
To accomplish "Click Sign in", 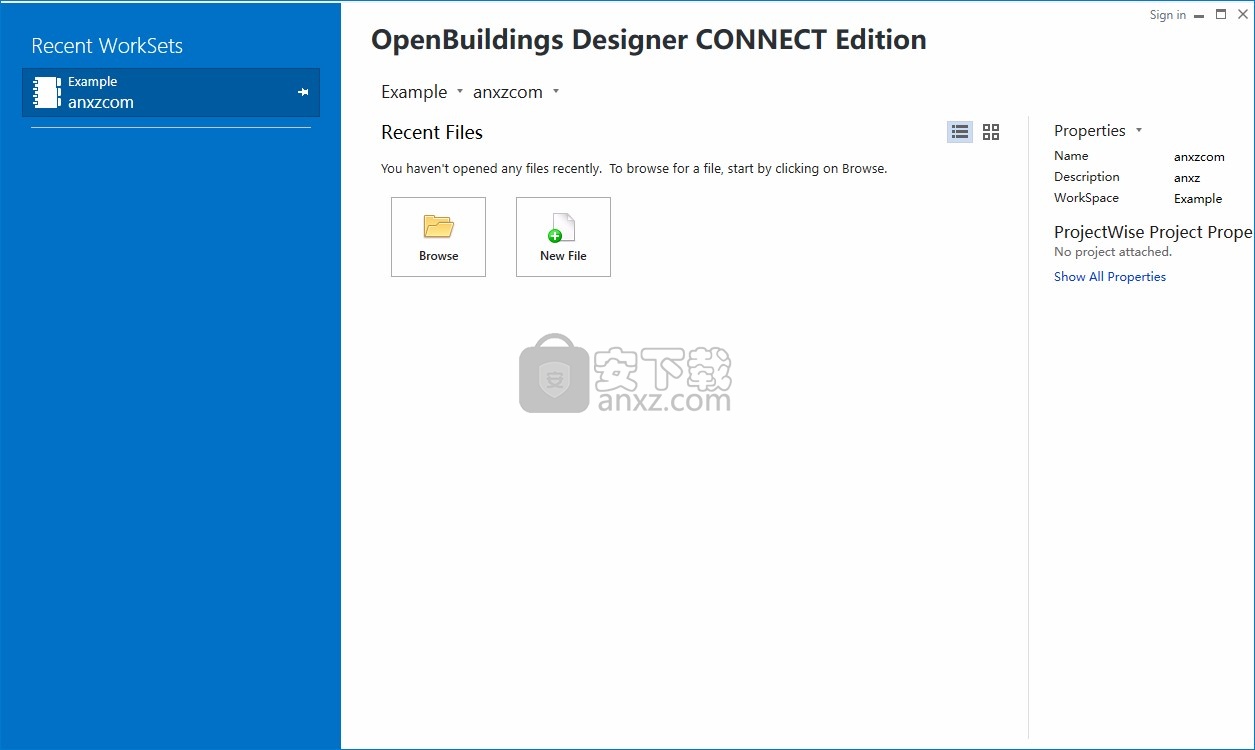I will (1167, 15).
